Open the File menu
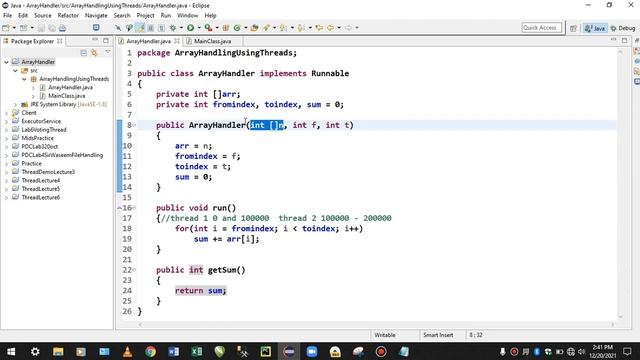This screenshot has width=640, height=360. [7, 16]
